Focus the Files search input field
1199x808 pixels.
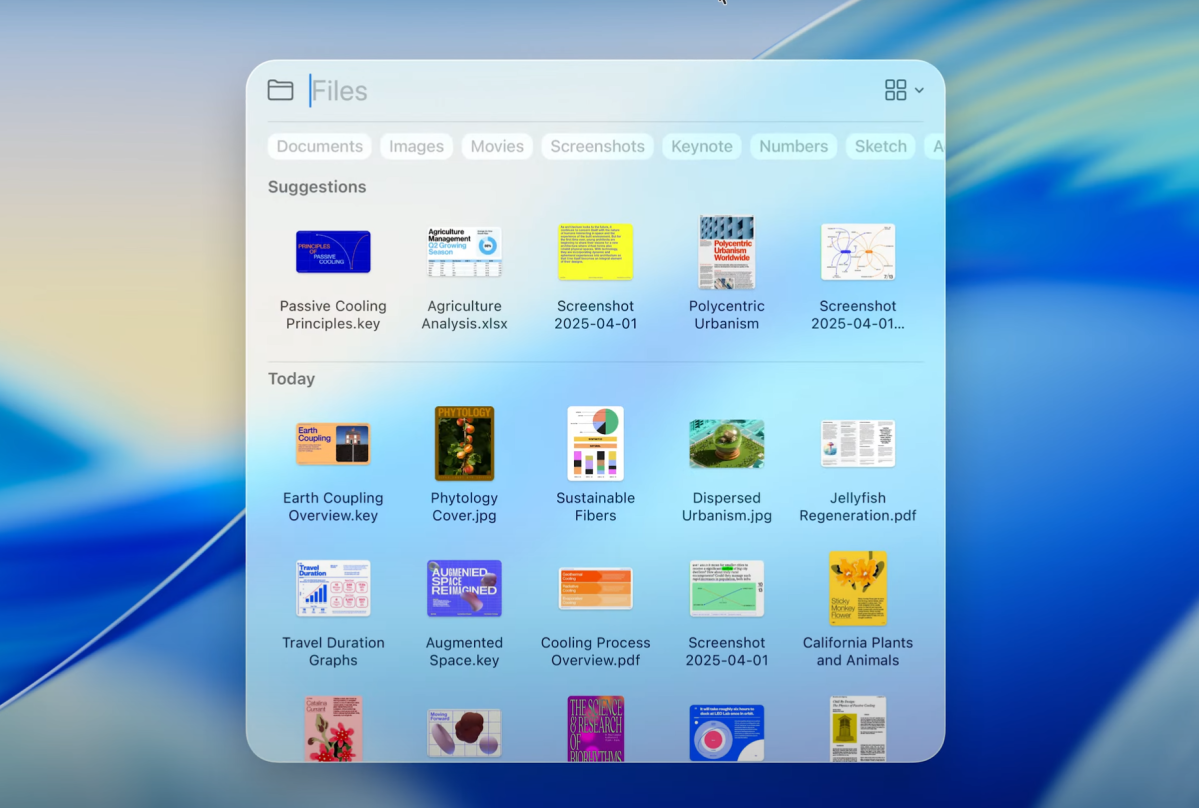589,91
